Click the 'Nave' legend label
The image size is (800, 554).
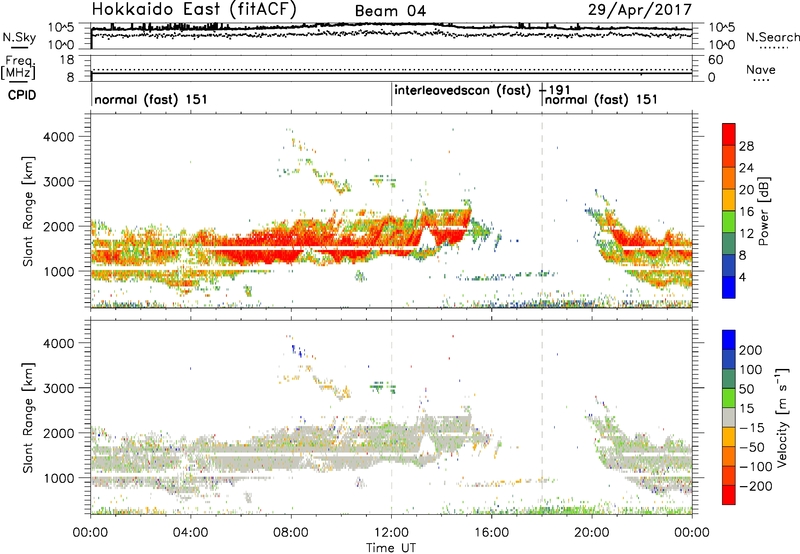(761, 70)
